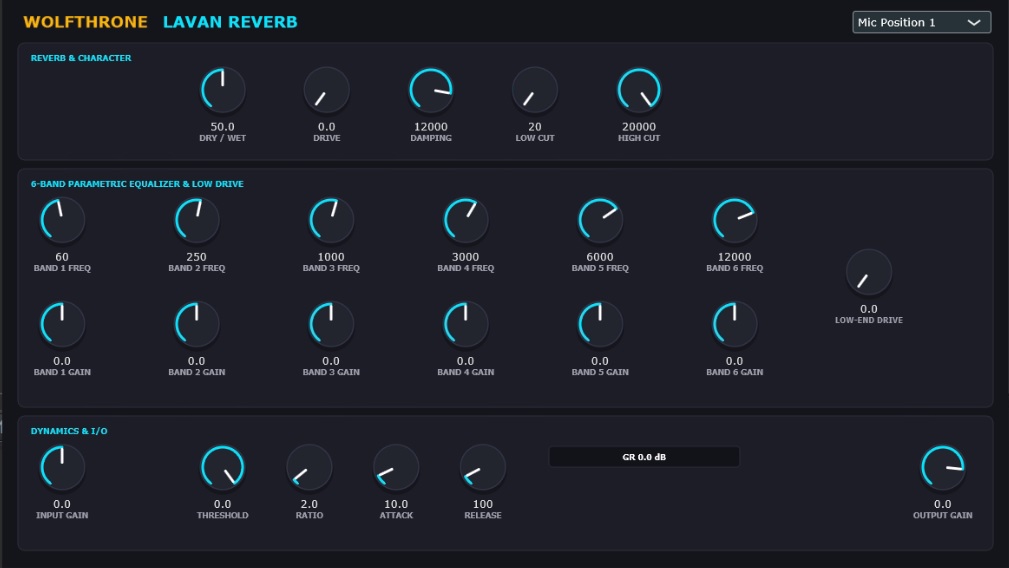Click the Band 5 Gain knob
This screenshot has height=568, width=1009.
pos(600,324)
